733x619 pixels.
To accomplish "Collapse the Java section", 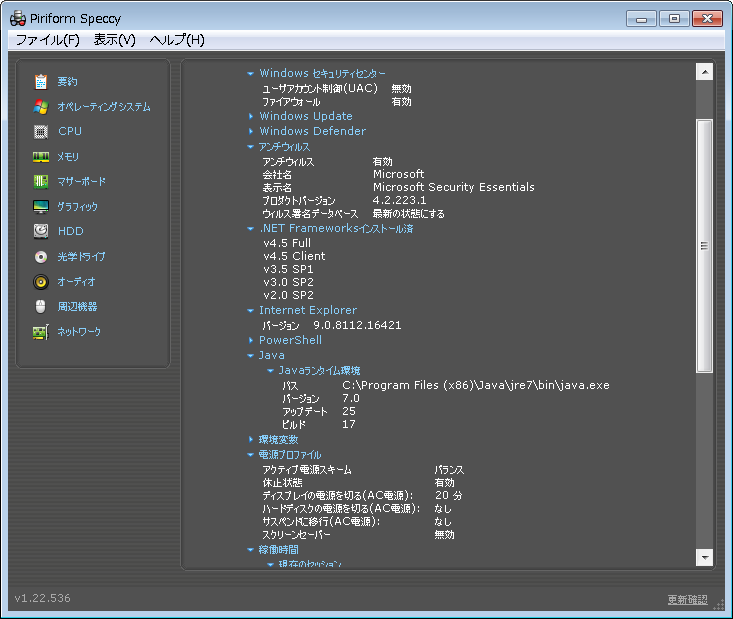I will pos(251,355).
